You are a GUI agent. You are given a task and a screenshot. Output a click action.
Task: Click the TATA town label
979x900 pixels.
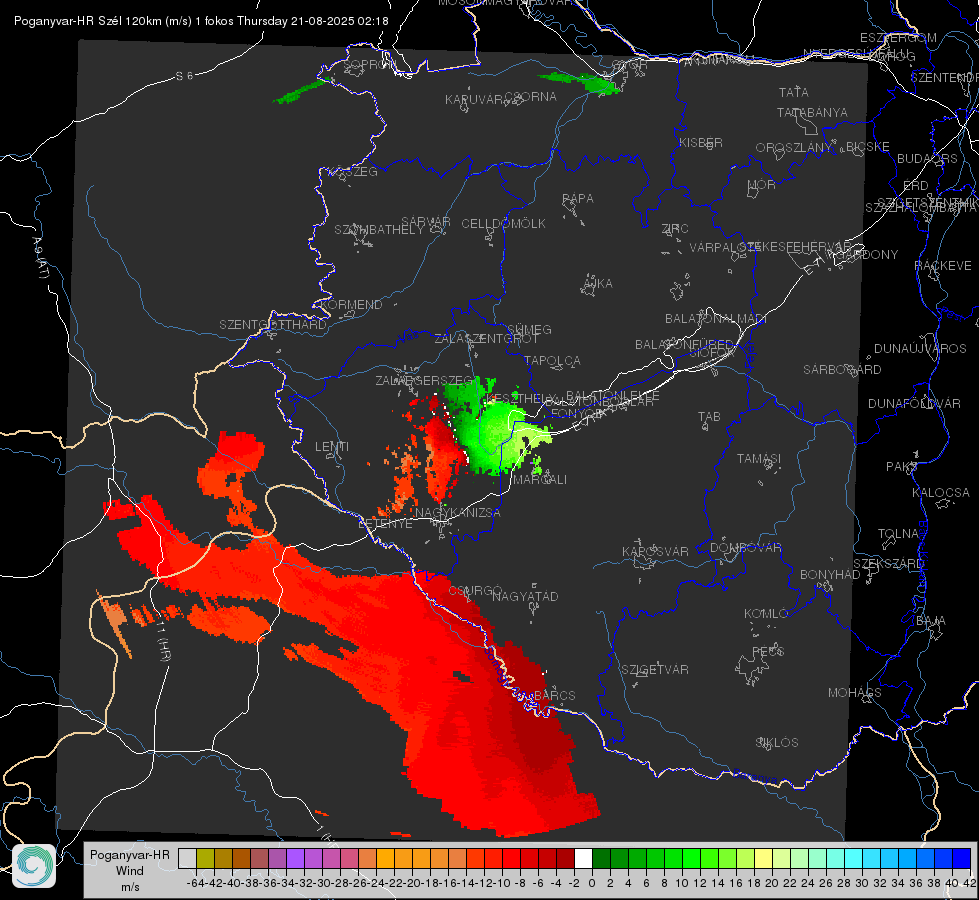tap(794, 92)
